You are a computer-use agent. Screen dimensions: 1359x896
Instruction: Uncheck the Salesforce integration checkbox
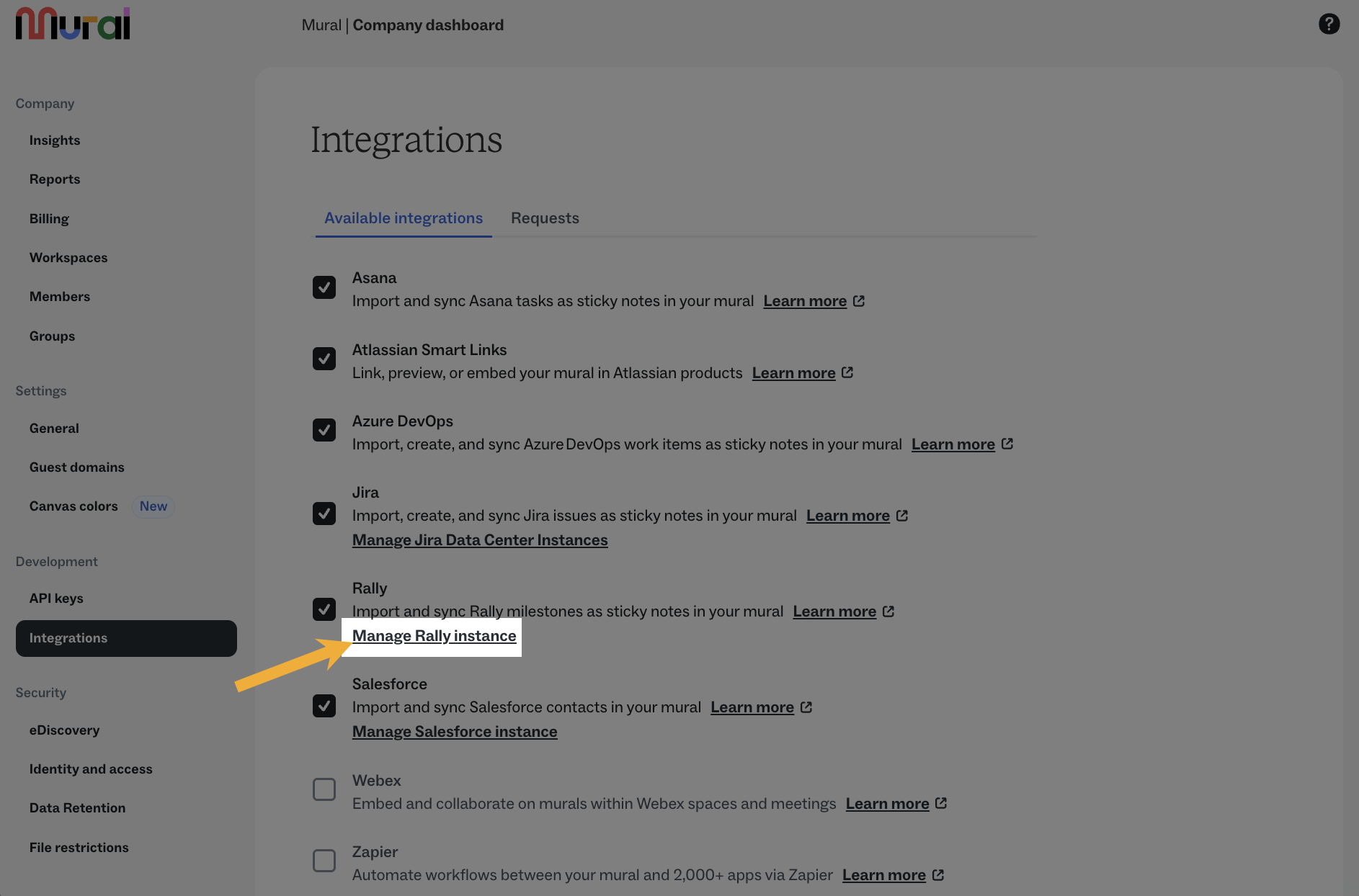pos(324,706)
